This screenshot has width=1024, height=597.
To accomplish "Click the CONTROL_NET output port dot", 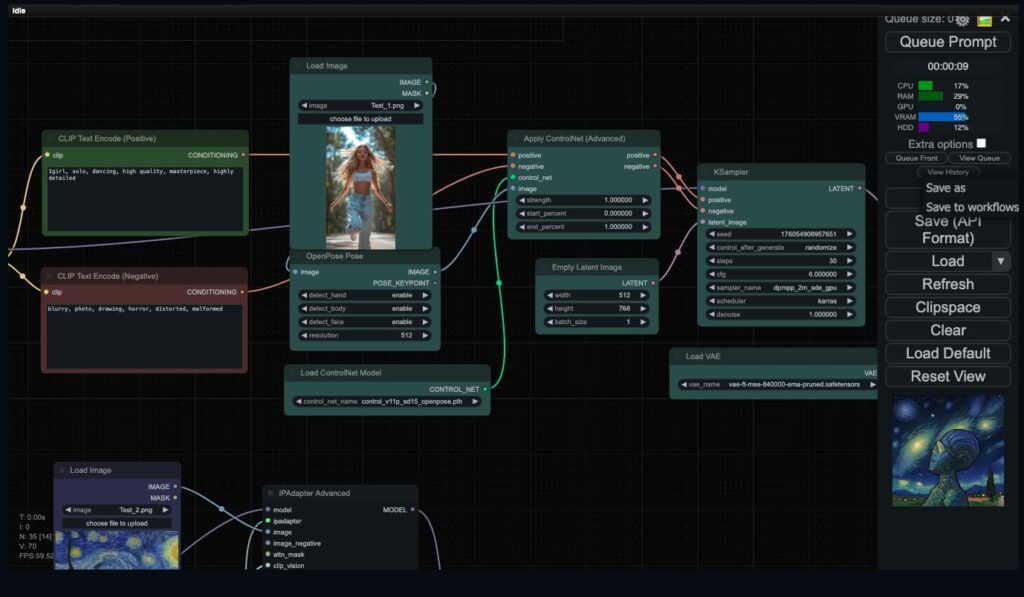I will coord(485,389).
